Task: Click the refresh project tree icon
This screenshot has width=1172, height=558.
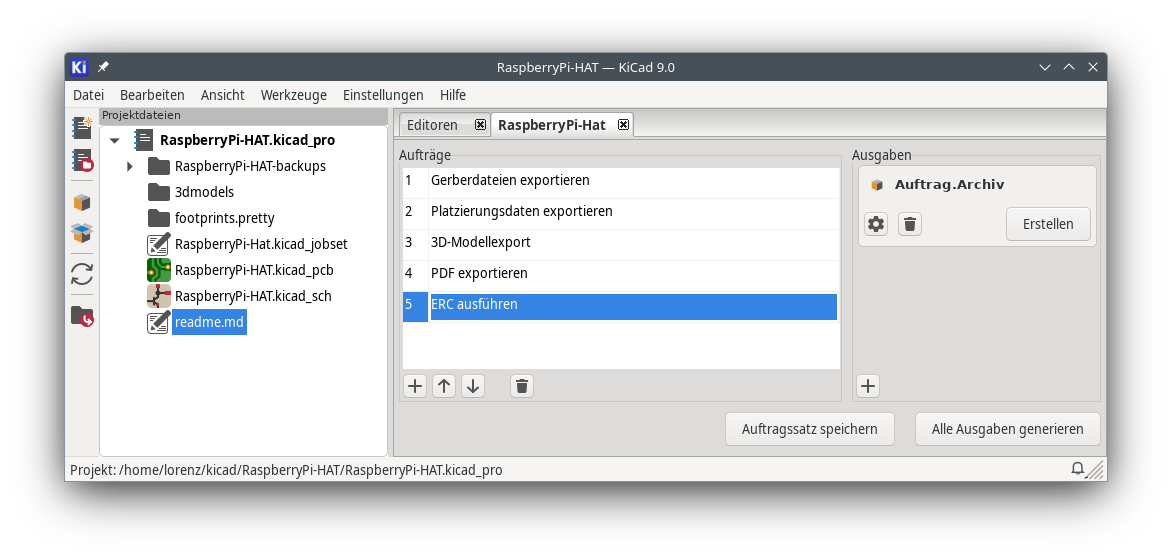Action: tap(82, 273)
